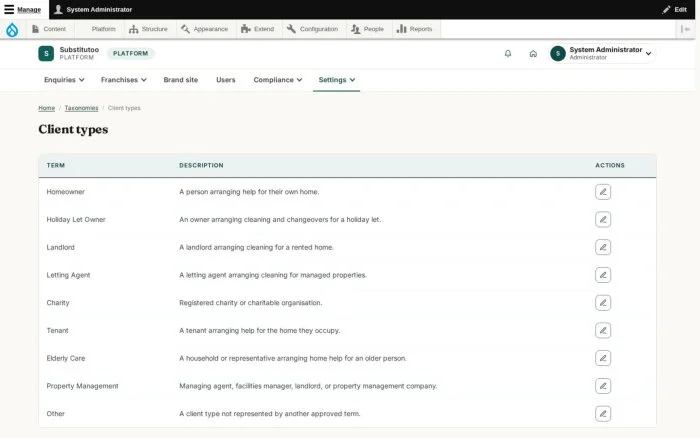Open the Platform admin menu item
Viewport: 700px width, 438px height.
103,29
